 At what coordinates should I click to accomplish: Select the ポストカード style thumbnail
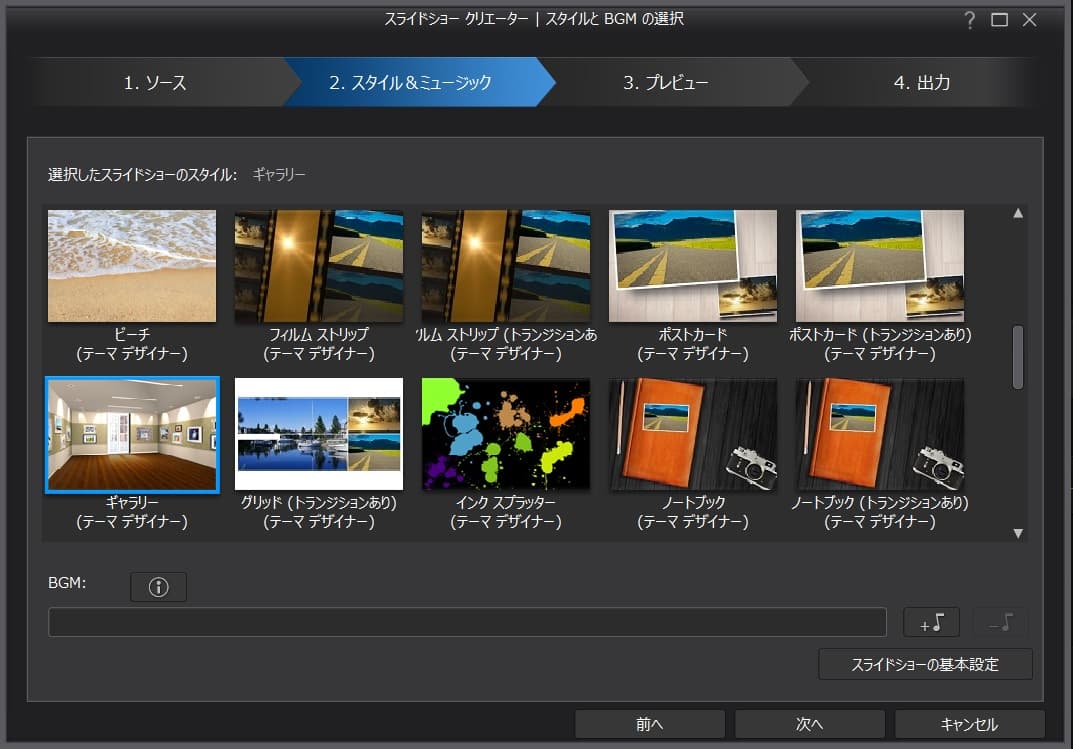tap(693, 266)
